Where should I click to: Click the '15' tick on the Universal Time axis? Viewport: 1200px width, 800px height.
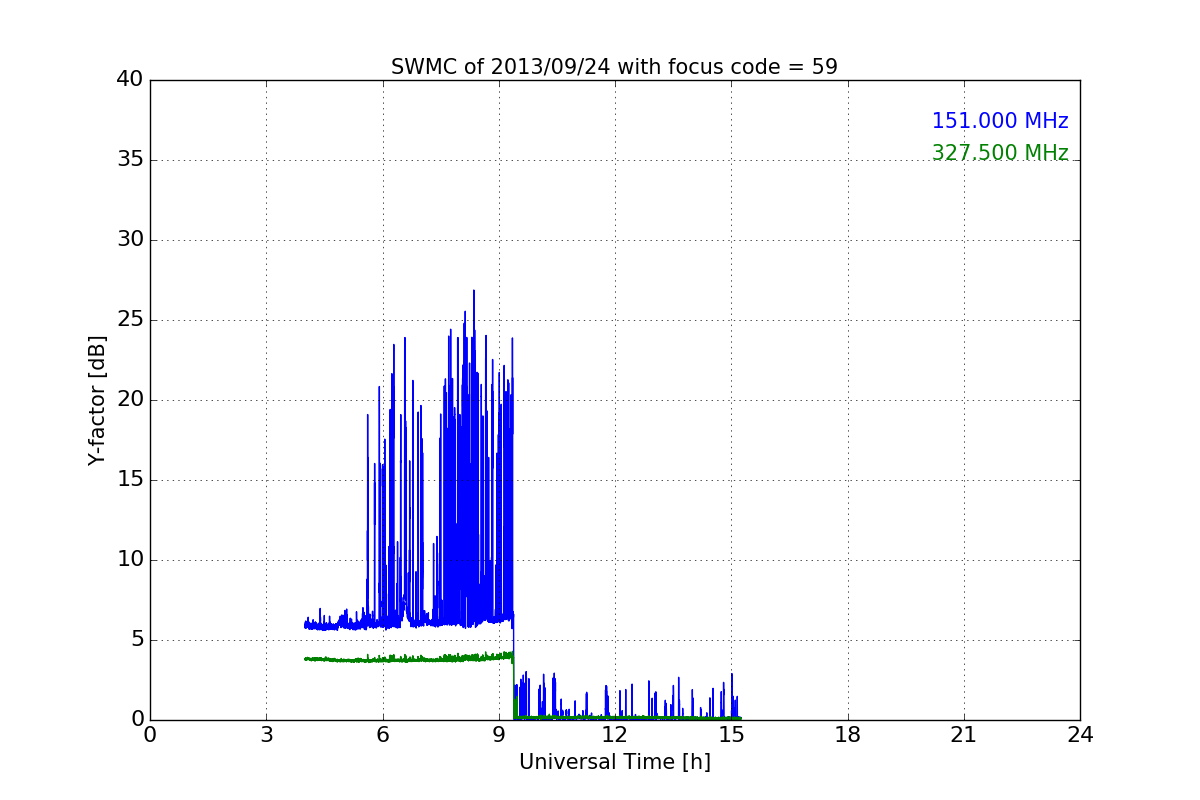[x=731, y=735]
